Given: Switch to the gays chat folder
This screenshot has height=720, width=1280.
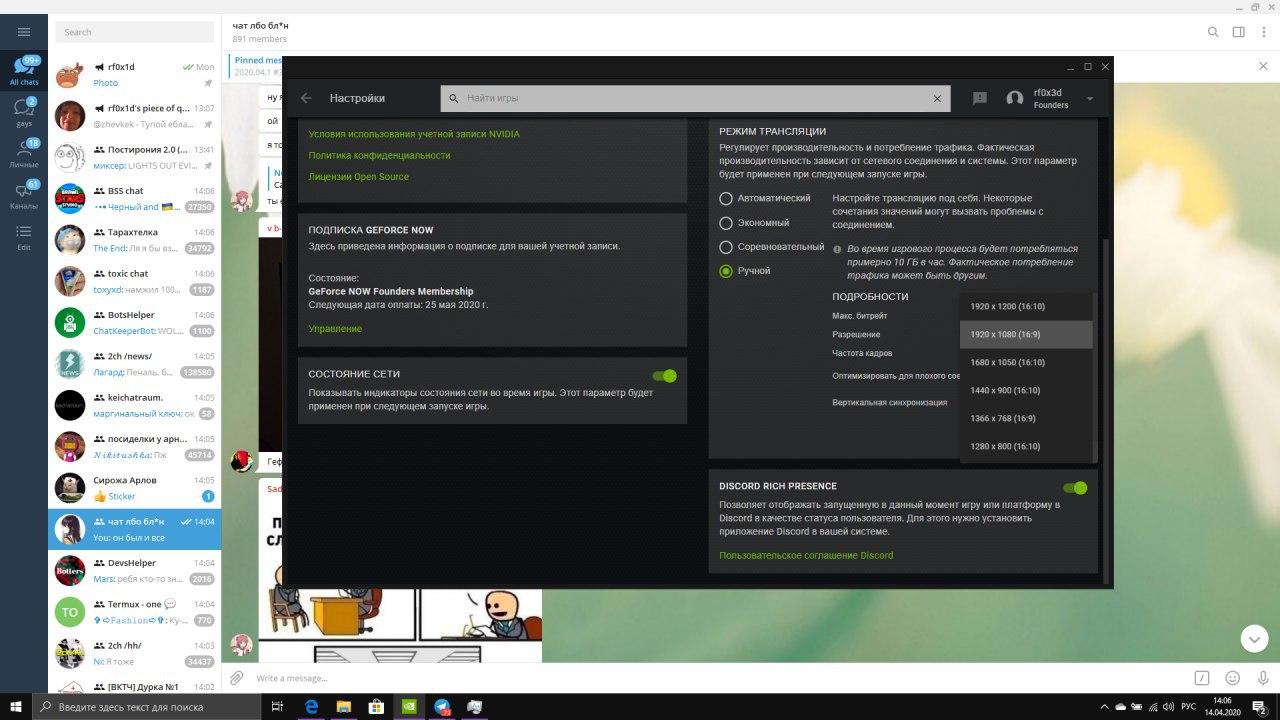Looking at the screenshot, I should point(24,111).
